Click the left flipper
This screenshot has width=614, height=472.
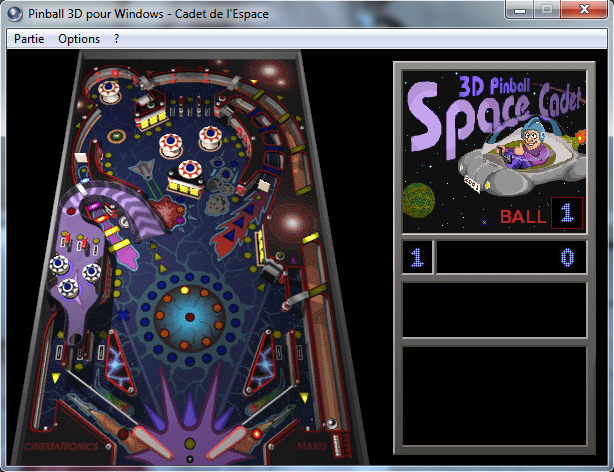point(152,442)
